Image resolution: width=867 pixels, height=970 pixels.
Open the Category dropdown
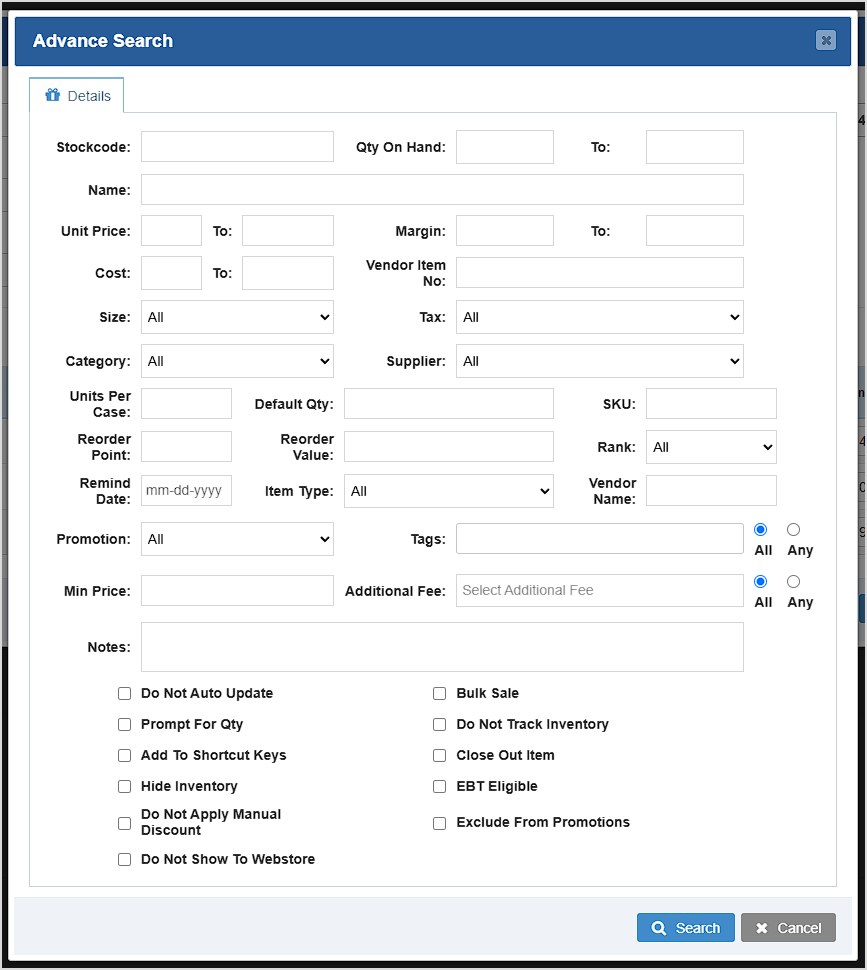point(237,361)
